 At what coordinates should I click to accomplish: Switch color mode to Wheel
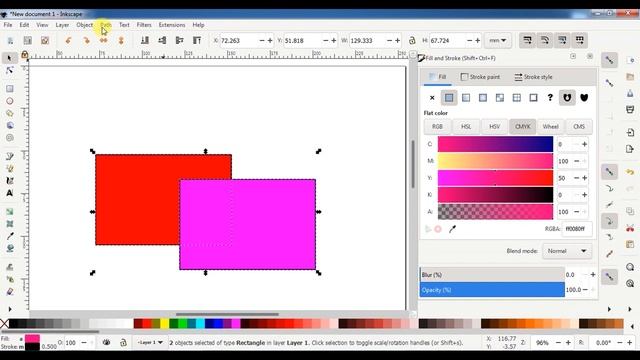click(x=551, y=127)
